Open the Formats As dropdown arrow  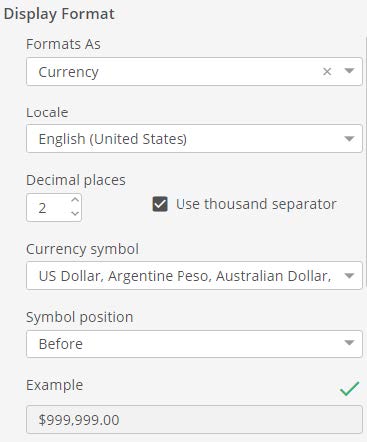[349, 71]
